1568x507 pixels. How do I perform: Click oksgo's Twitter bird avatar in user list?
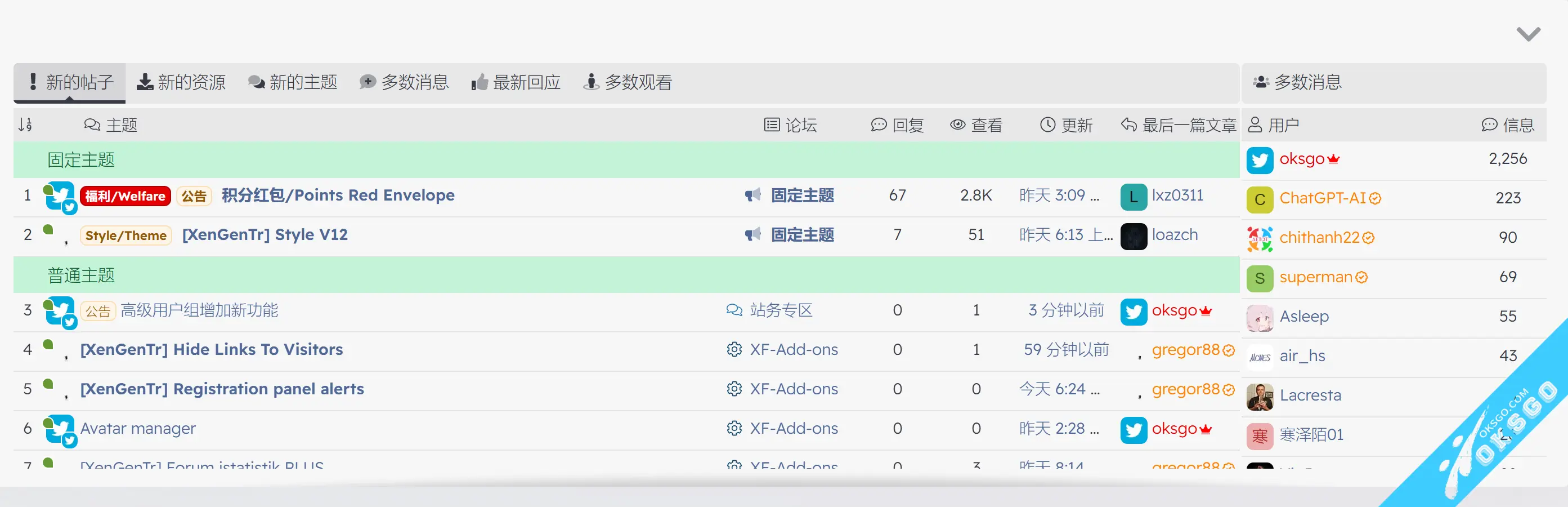1260,160
